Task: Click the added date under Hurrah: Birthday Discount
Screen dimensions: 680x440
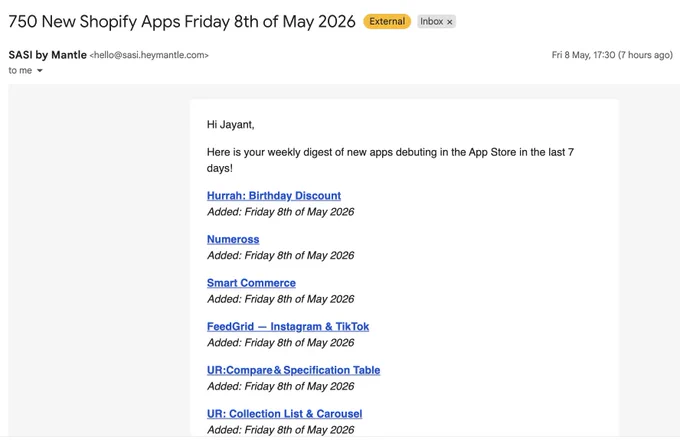Action: click(280, 212)
